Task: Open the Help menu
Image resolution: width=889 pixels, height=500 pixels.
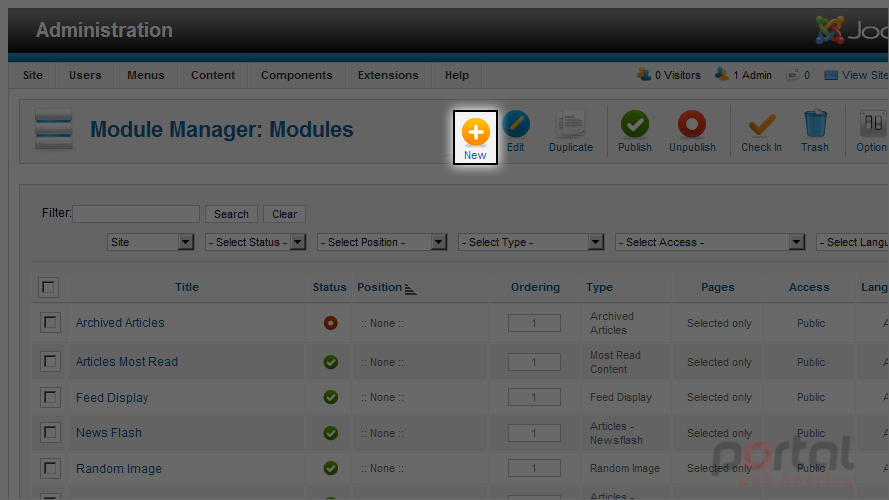Action: click(456, 75)
